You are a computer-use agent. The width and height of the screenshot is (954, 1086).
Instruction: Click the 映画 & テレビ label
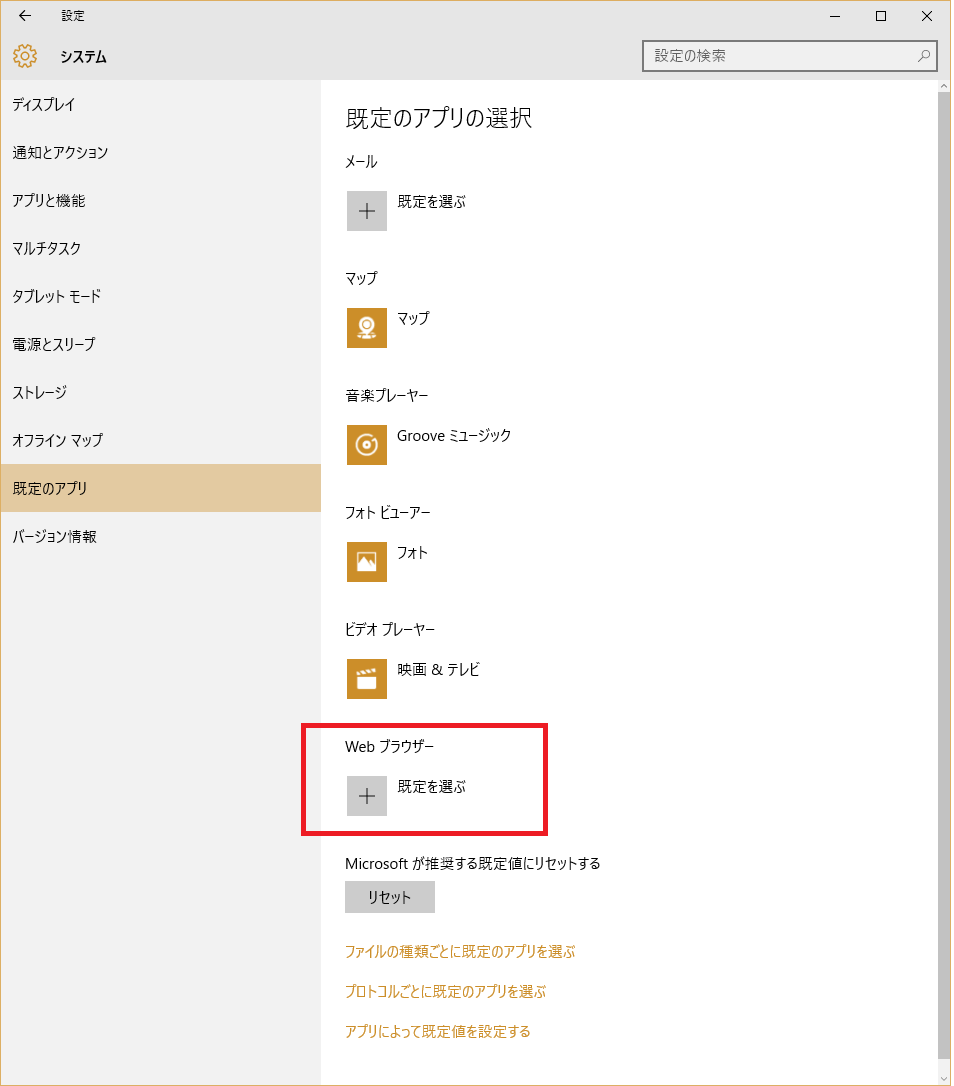click(438, 670)
